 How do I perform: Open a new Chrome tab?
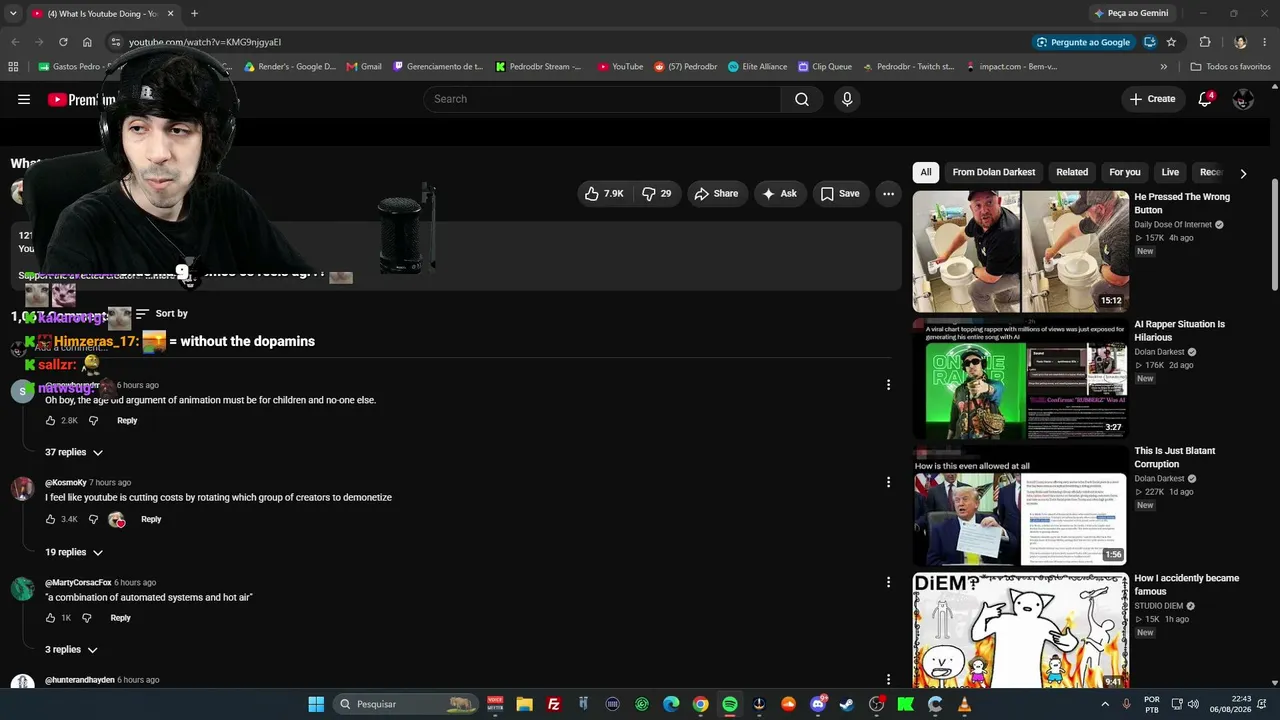point(194,14)
